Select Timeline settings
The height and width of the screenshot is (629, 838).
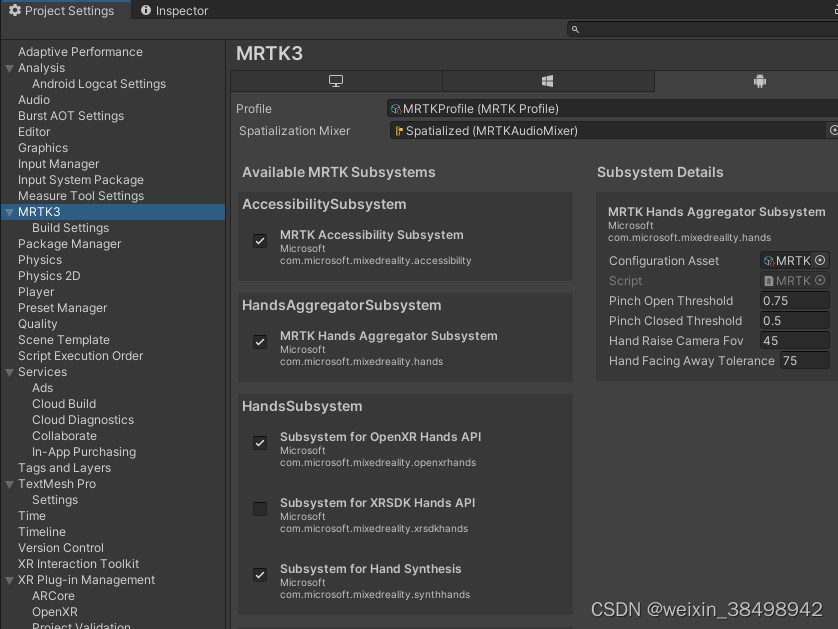42,533
